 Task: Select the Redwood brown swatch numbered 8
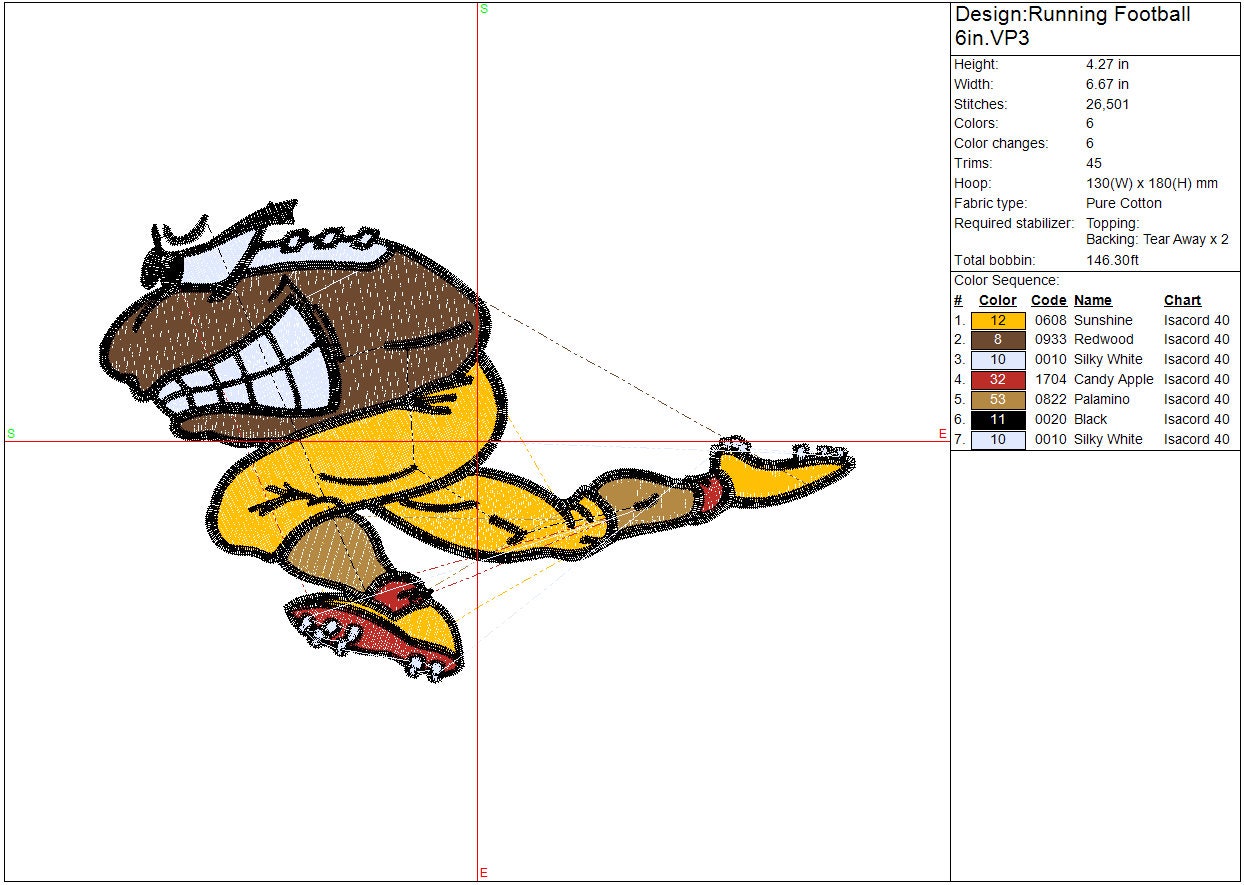(998, 340)
